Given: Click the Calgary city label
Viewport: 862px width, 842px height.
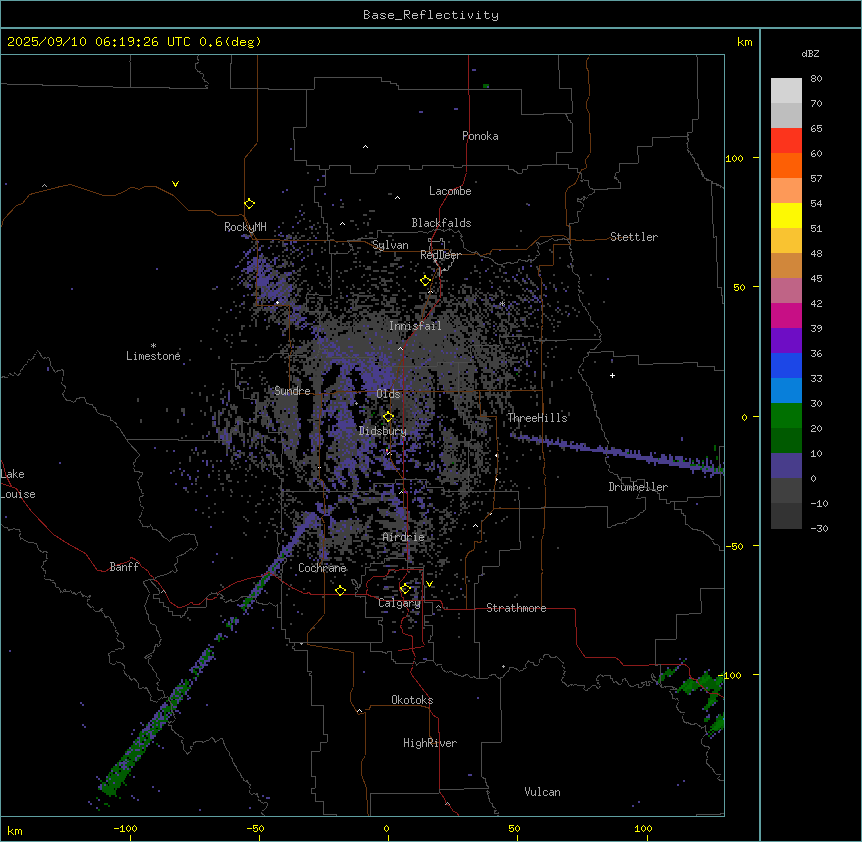Looking at the screenshot, I should (x=399, y=603).
